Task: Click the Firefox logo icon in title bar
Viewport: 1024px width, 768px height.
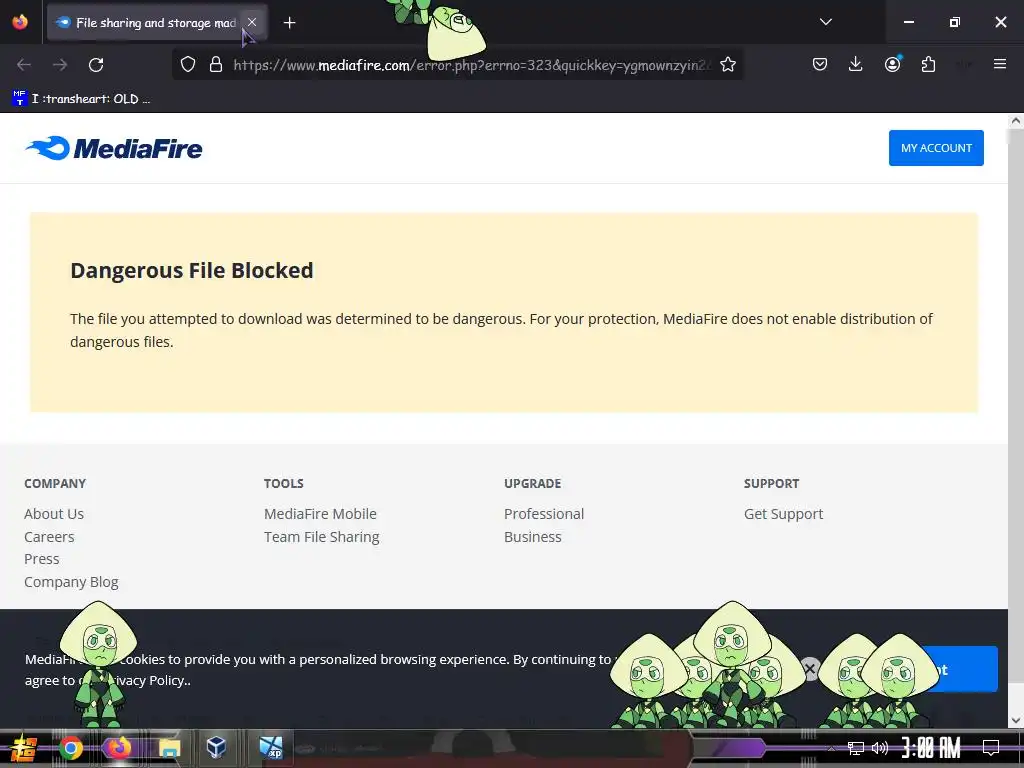Action: (x=20, y=22)
